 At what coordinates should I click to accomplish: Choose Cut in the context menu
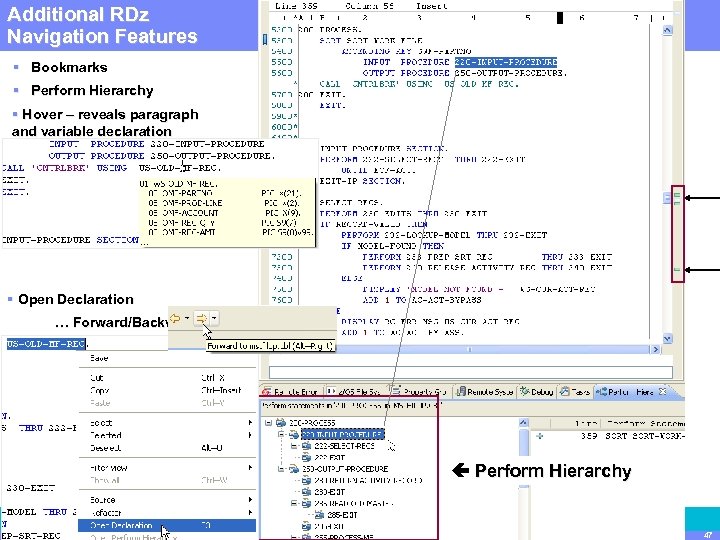[167, 377]
